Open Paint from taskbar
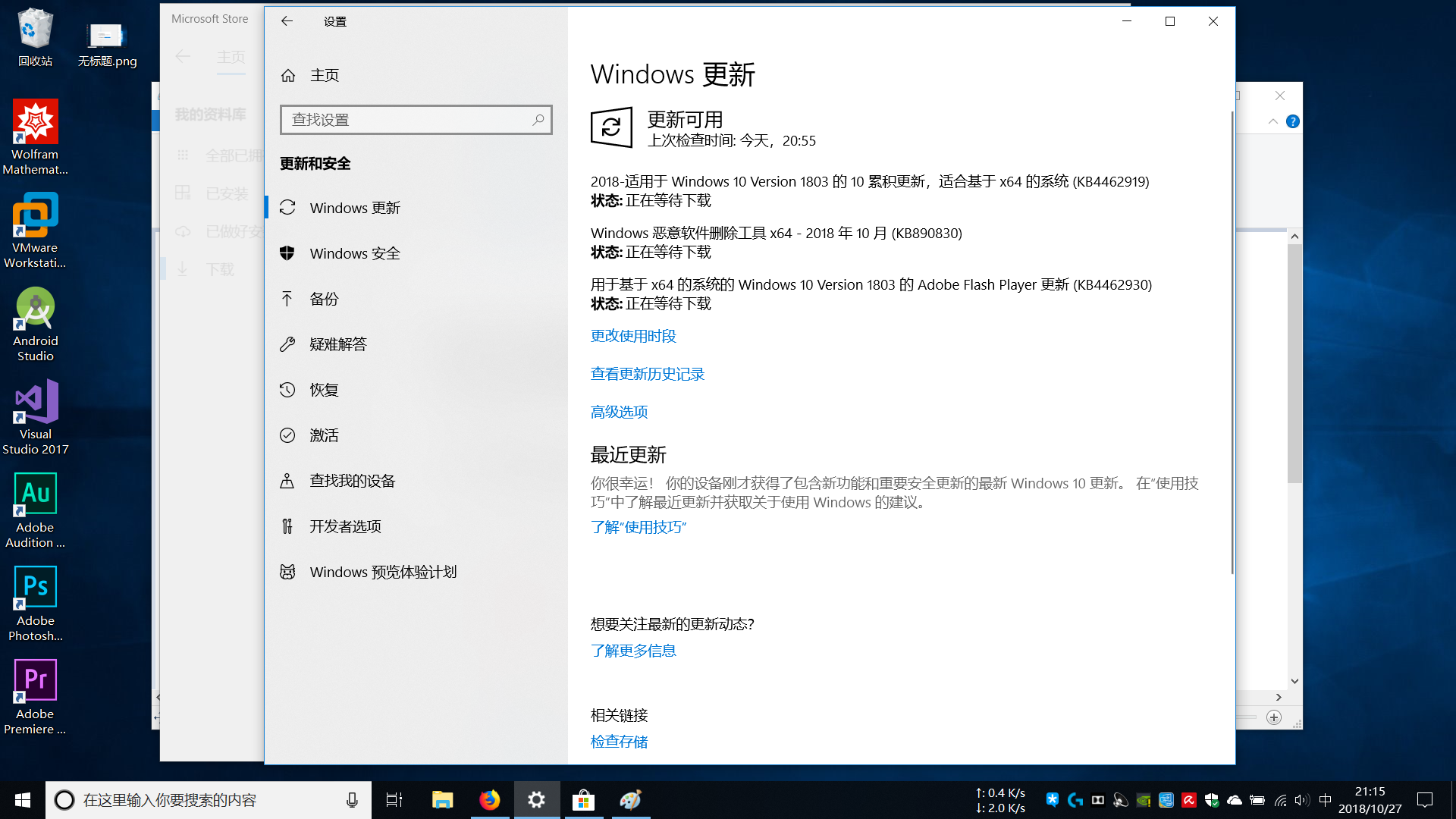Screen dimensions: 1456x819 click(x=631, y=800)
